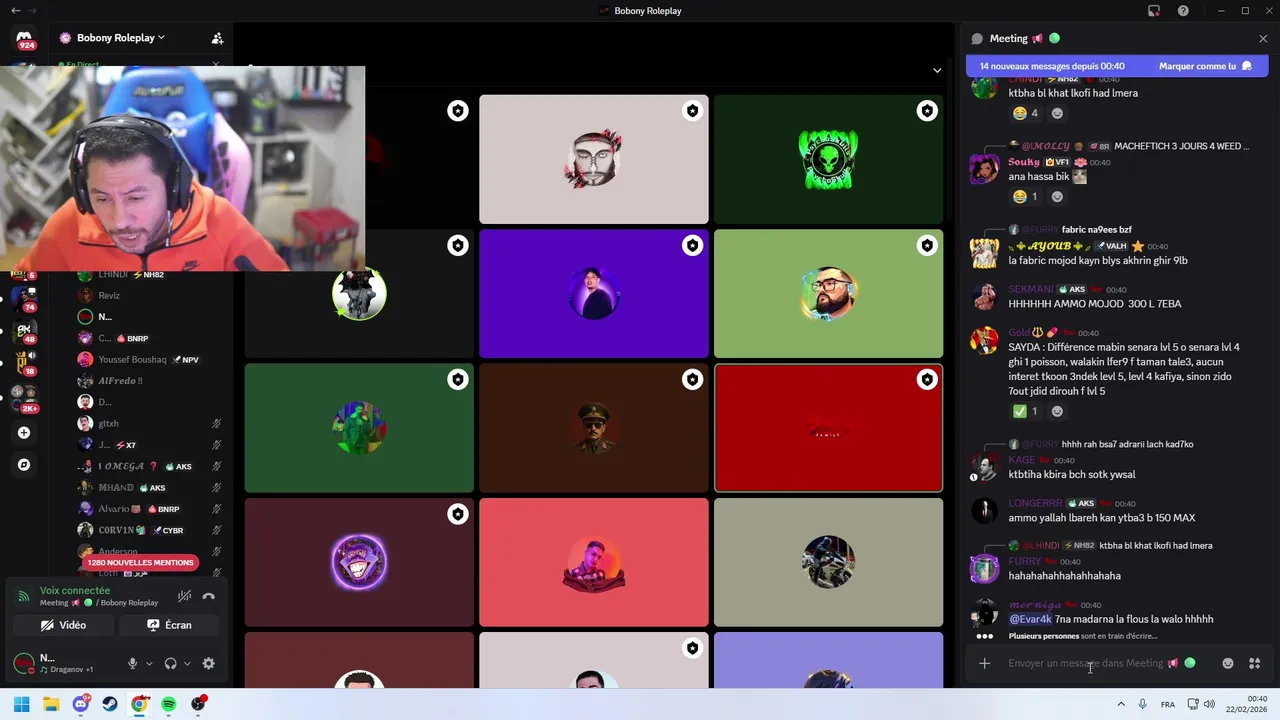Add reaction to Souky's ana hassa bik message
The image size is (1280, 720).
pyautogui.click(x=1057, y=197)
